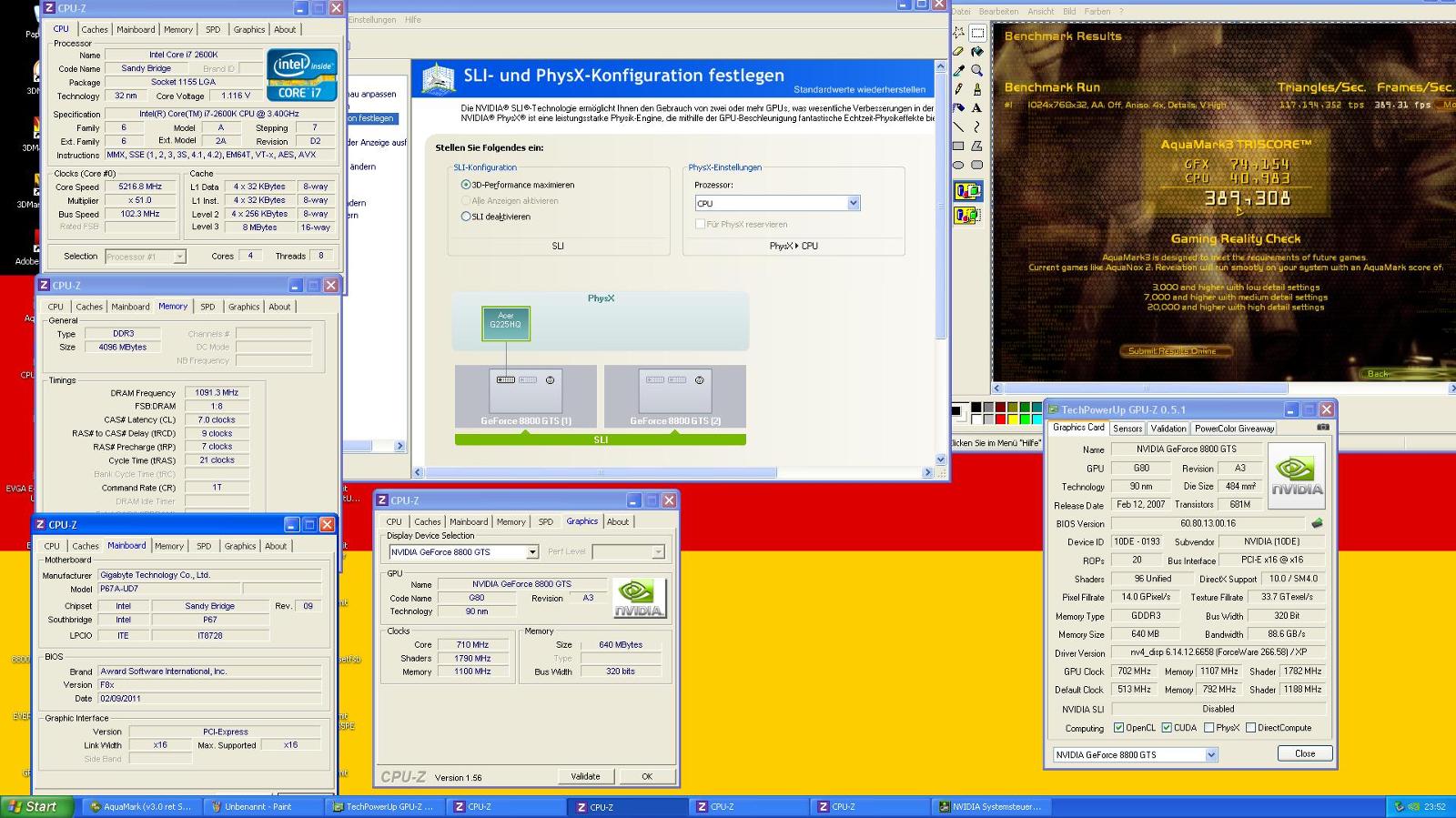Choose the Brush tool in Paint
1456x818 pixels.
tap(977, 89)
